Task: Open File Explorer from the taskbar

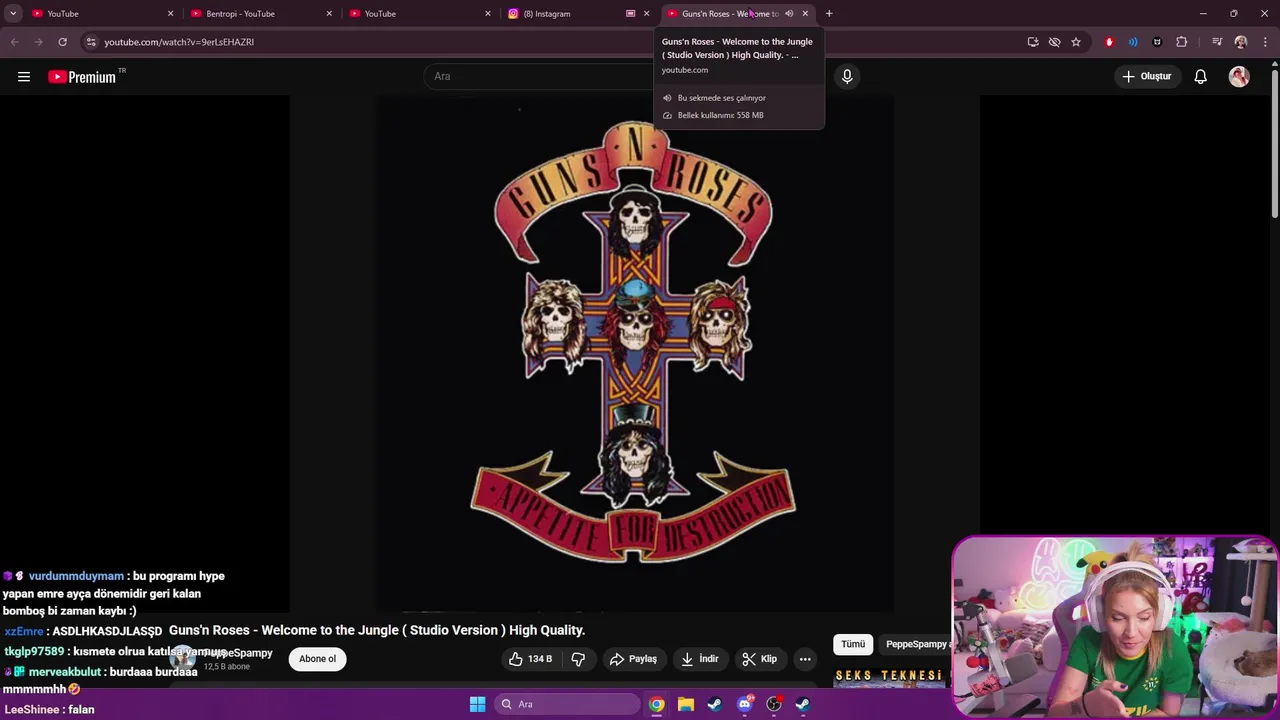Action: tap(685, 704)
